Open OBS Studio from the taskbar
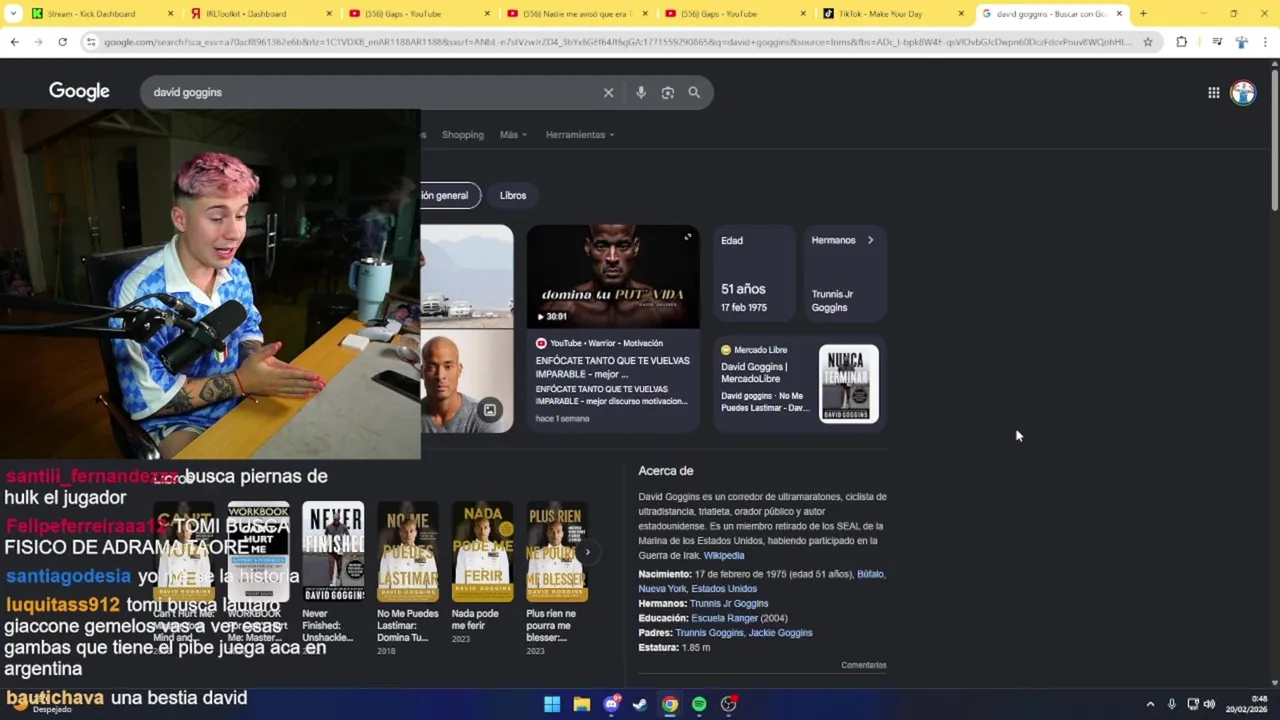Screen dimensions: 1280x720 [x=729, y=704]
